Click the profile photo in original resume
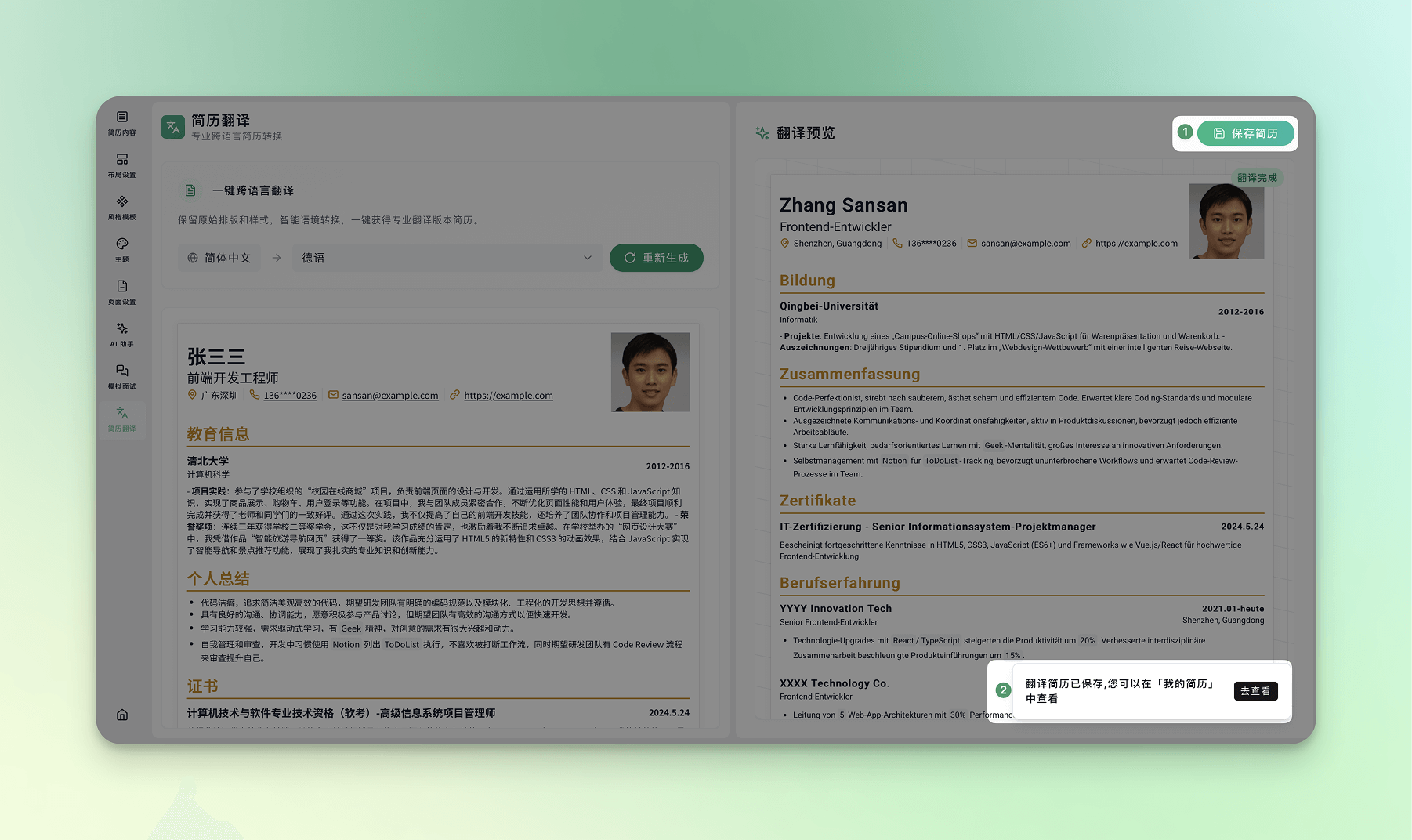Image resolution: width=1412 pixels, height=840 pixels. click(650, 372)
